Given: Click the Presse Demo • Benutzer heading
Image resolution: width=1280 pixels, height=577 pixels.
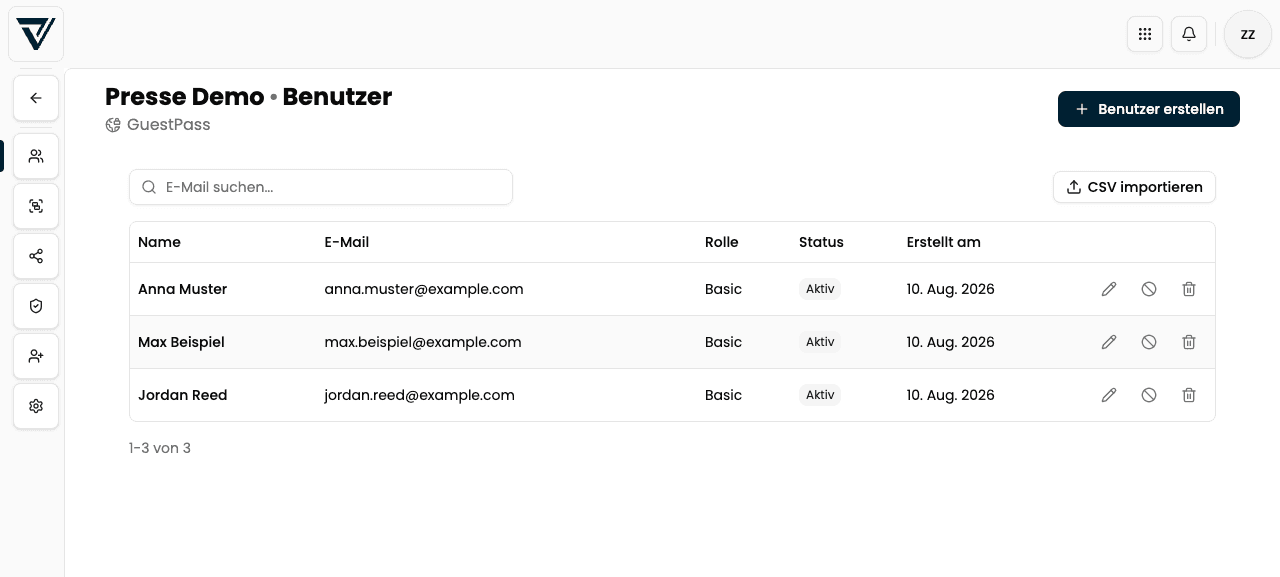Looking at the screenshot, I should pos(248,97).
